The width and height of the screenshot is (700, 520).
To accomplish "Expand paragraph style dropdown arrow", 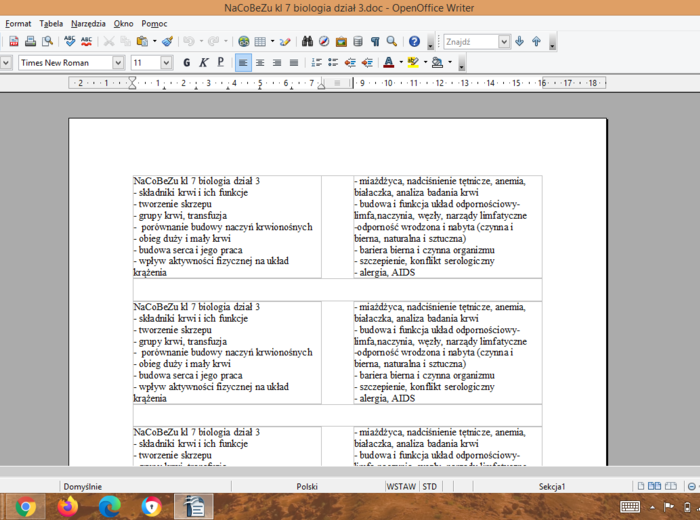I will tap(6, 62).
